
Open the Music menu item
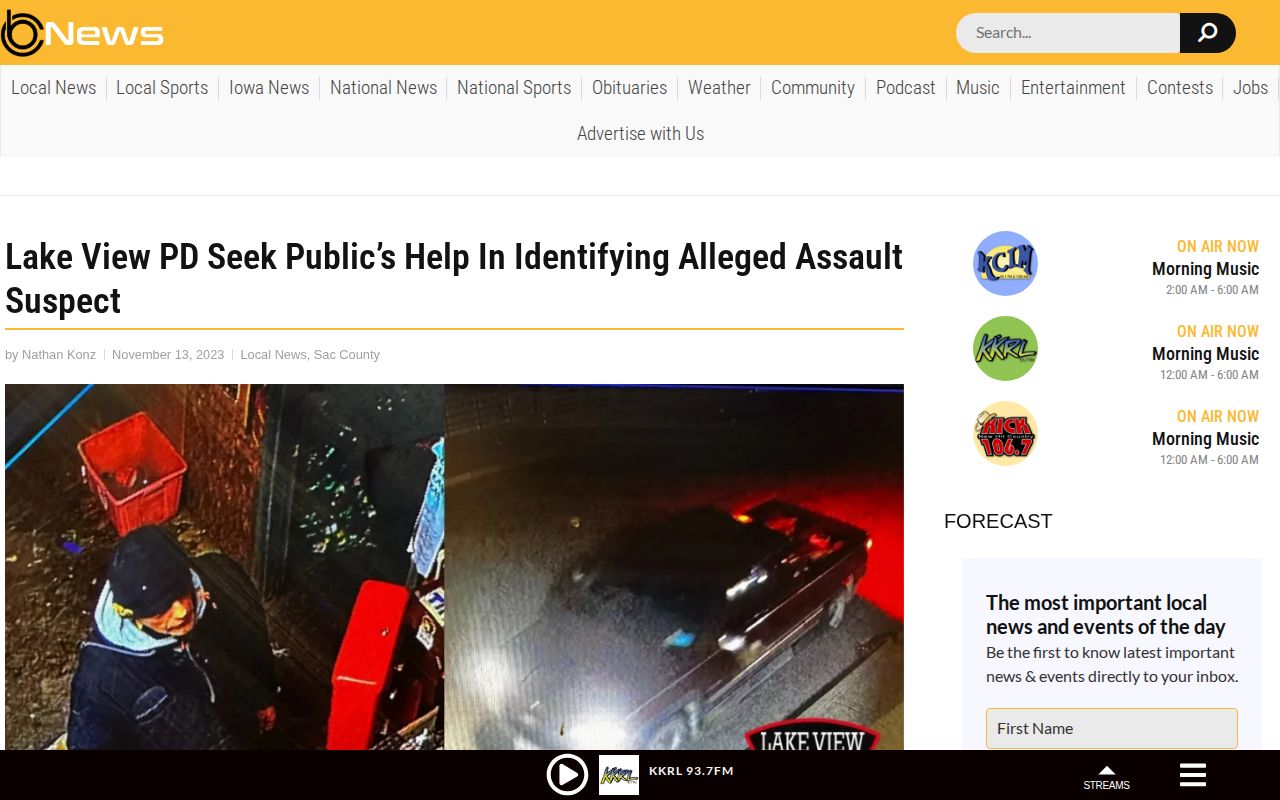click(x=978, y=88)
